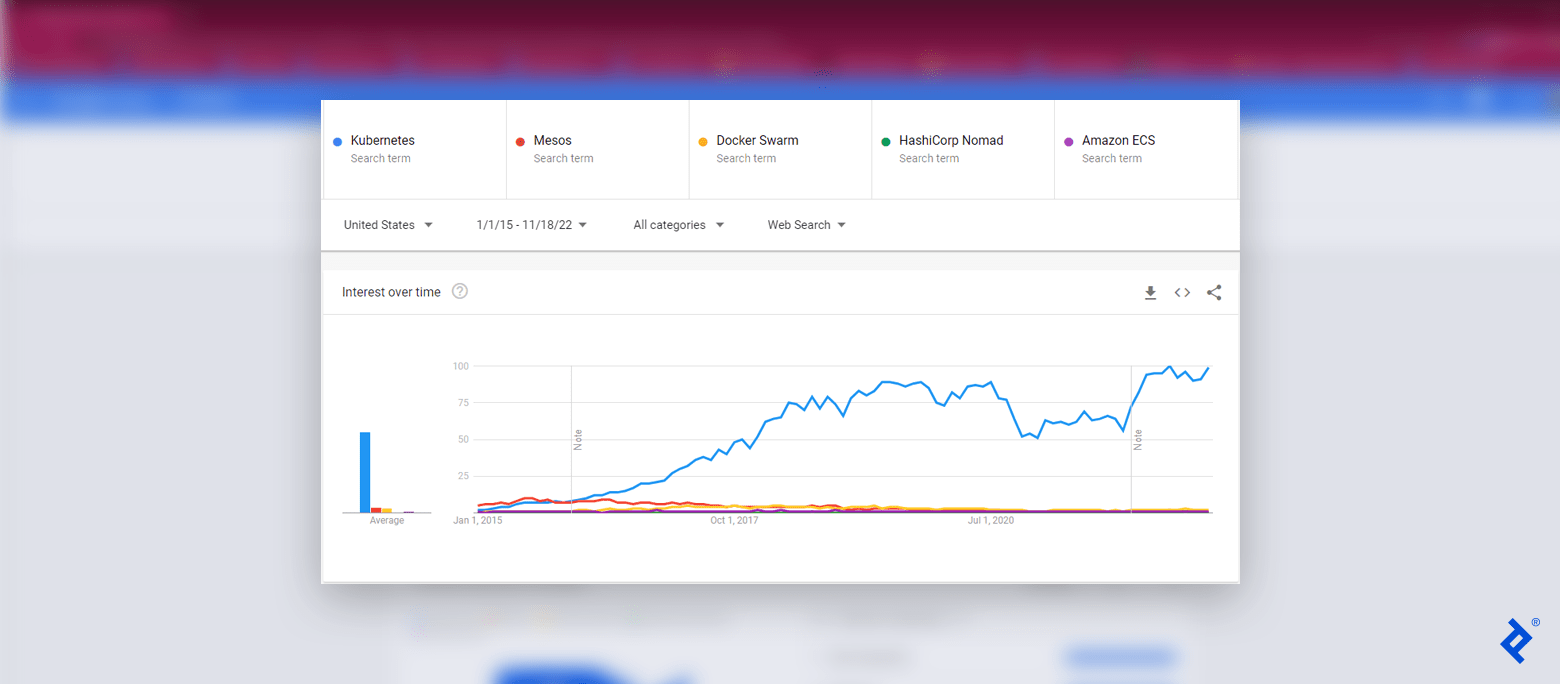Click the red Mesos color dot

pyautogui.click(x=519, y=141)
